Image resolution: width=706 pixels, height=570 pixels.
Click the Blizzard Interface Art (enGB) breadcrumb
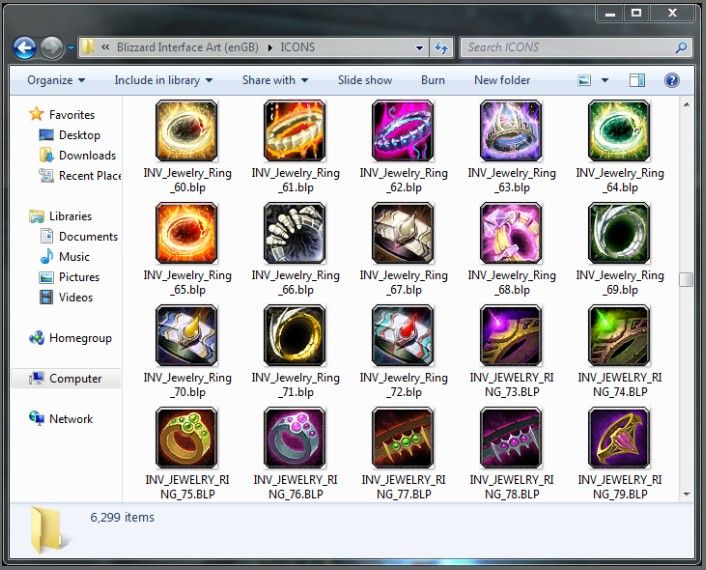[188, 47]
